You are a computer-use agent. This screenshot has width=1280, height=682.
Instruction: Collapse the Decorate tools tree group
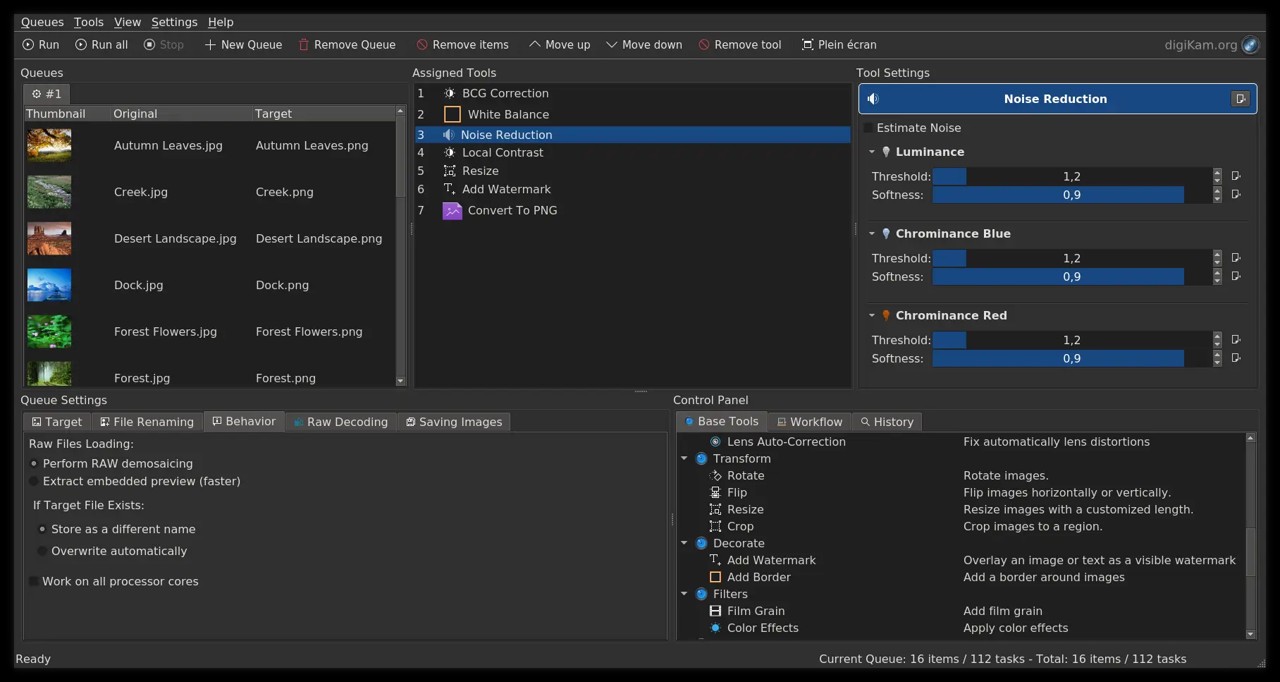[x=684, y=543]
